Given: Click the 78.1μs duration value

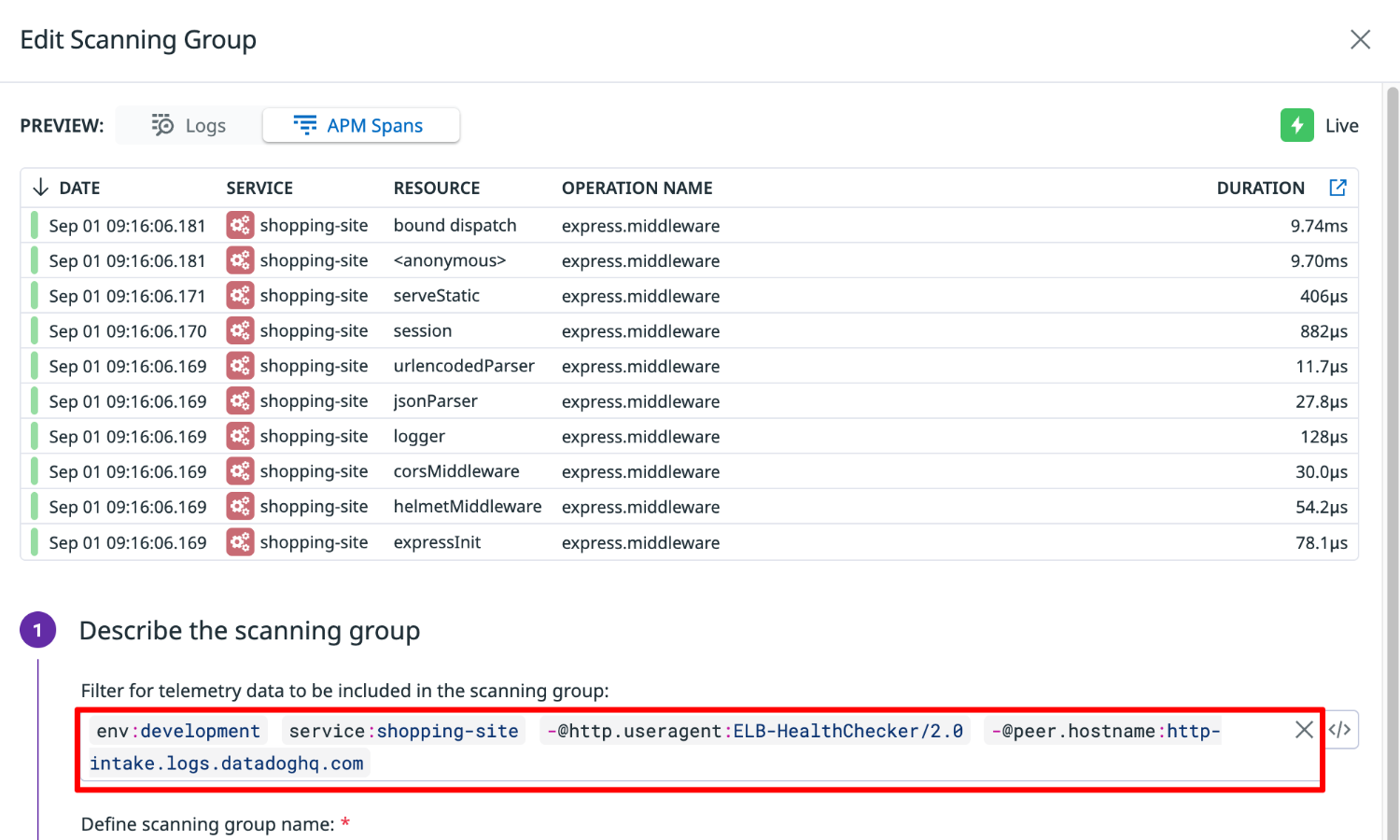Looking at the screenshot, I should tap(1322, 542).
